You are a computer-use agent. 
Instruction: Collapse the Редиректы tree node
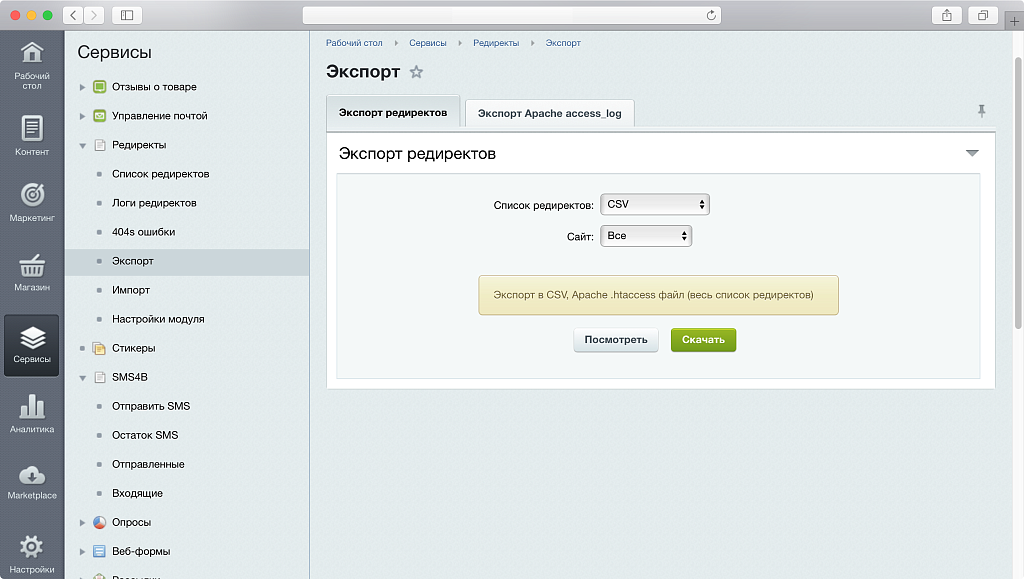[83, 145]
